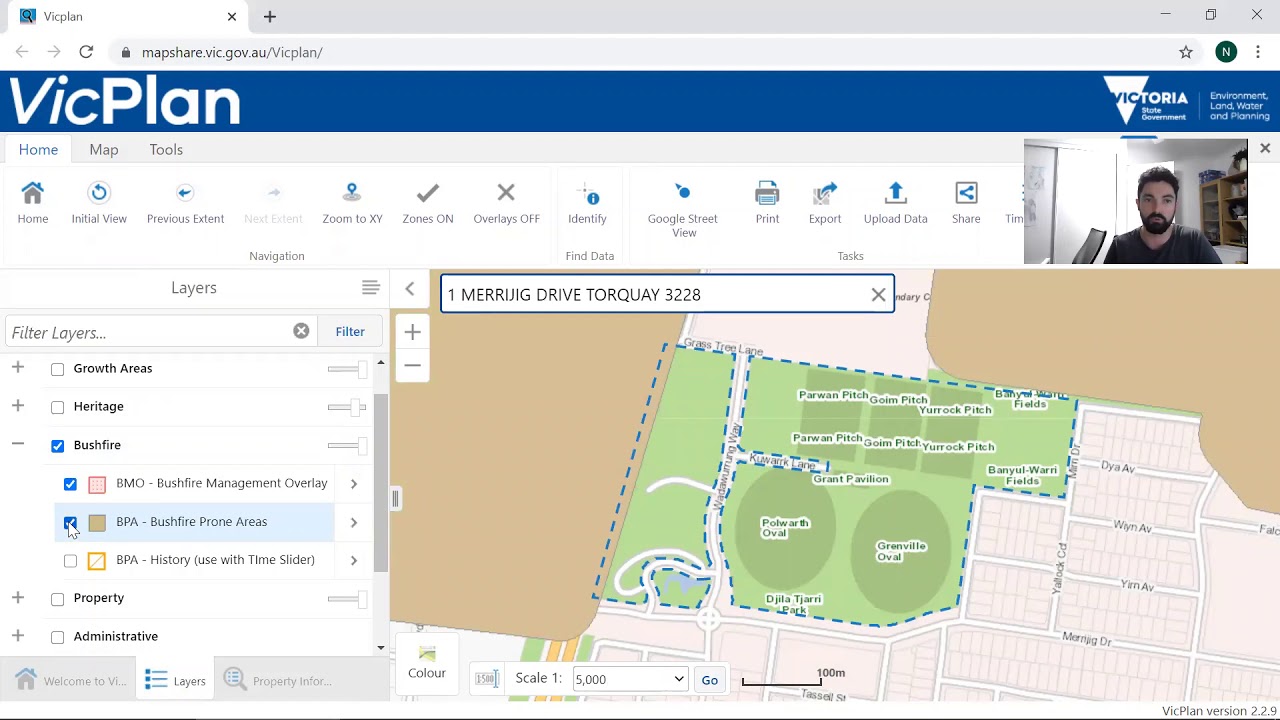Export the map
Viewport: 1280px width, 720px height.
point(825,201)
